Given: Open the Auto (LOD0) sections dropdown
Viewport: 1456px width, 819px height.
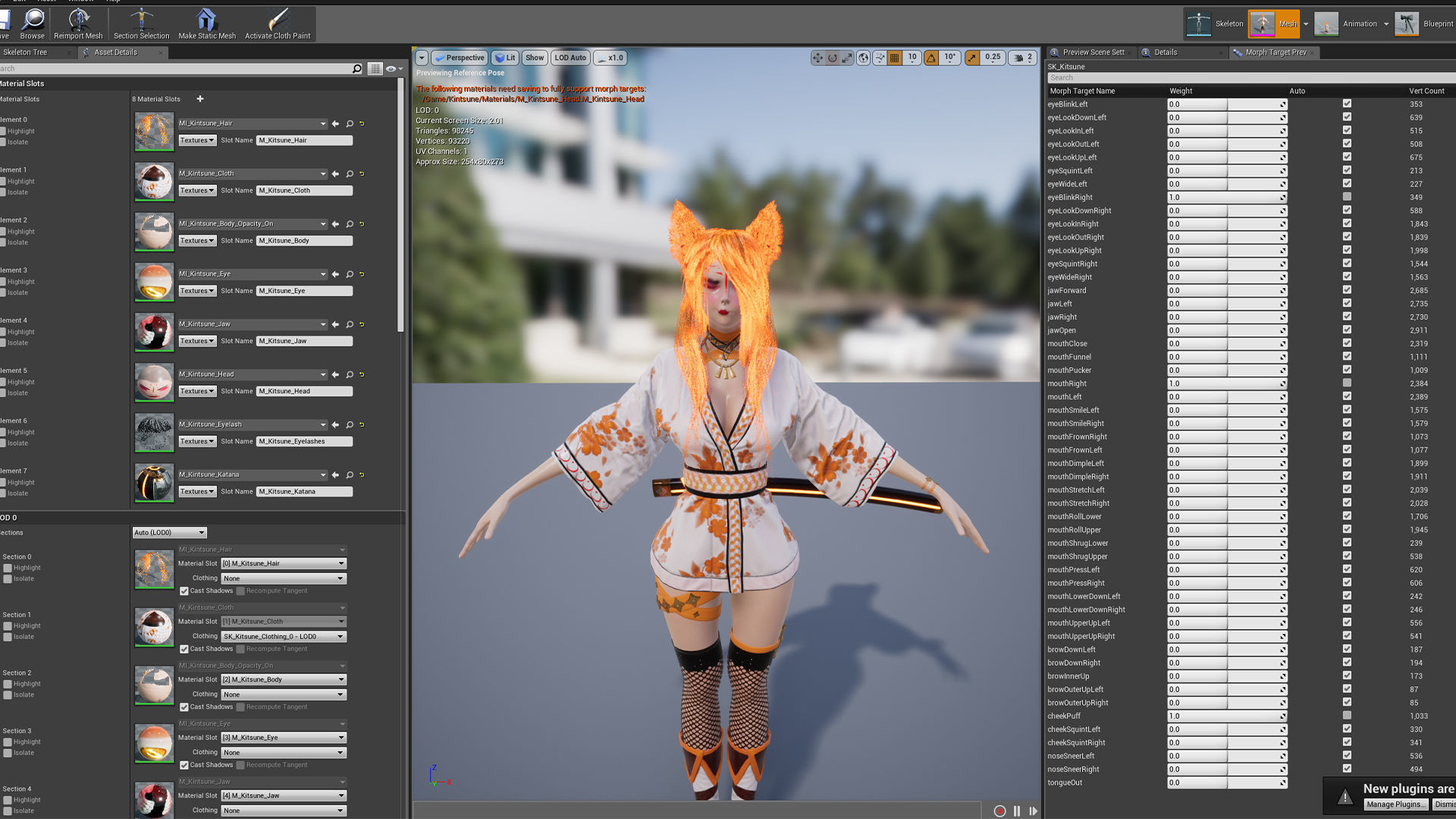Looking at the screenshot, I should tap(169, 532).
